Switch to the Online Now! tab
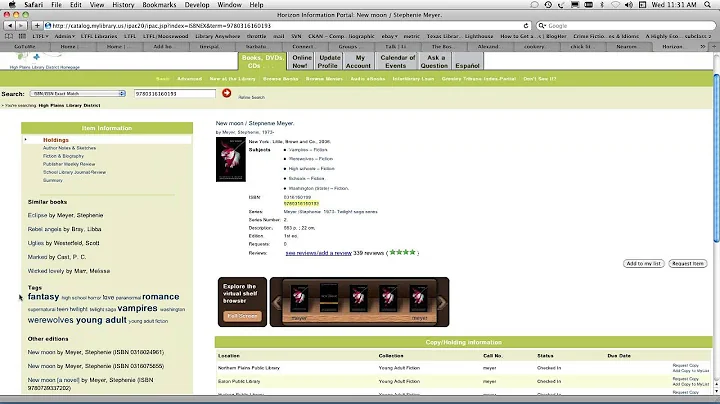Viewport: 720px width, 404px height. pyautogui.click(x=302, y=61)
